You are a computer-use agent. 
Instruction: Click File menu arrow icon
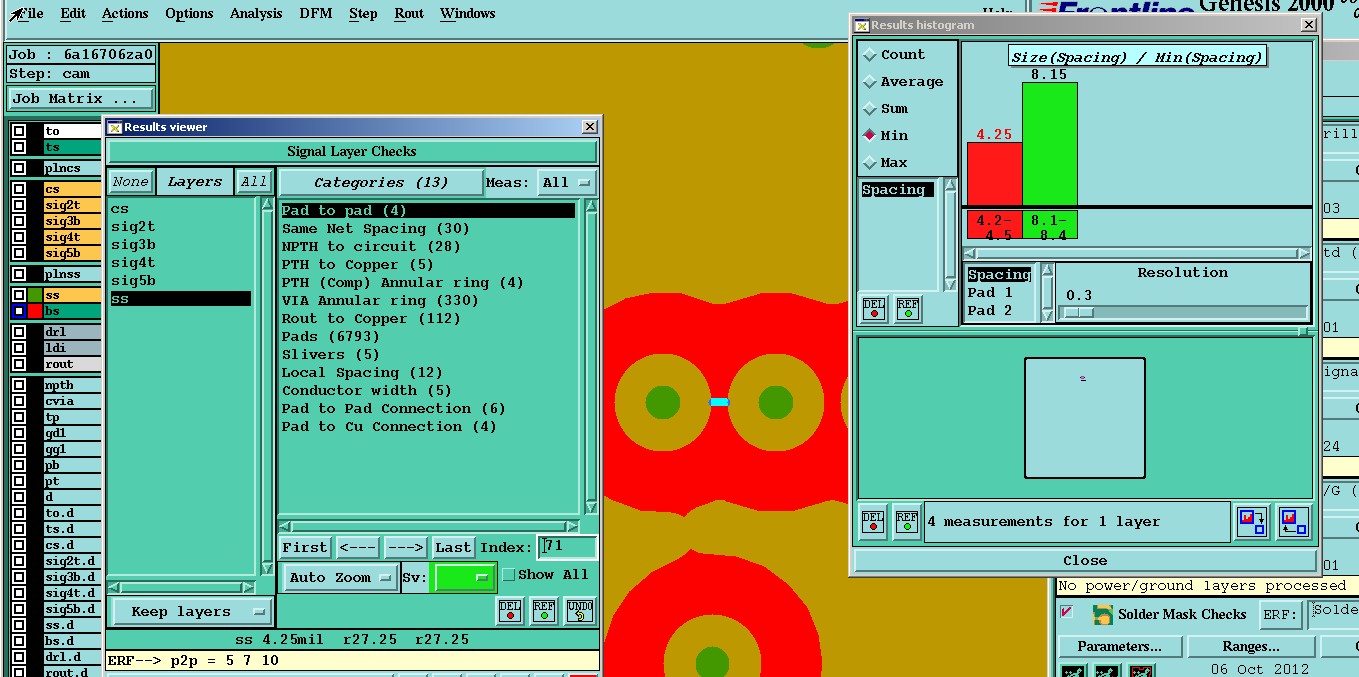click(16, 14)
